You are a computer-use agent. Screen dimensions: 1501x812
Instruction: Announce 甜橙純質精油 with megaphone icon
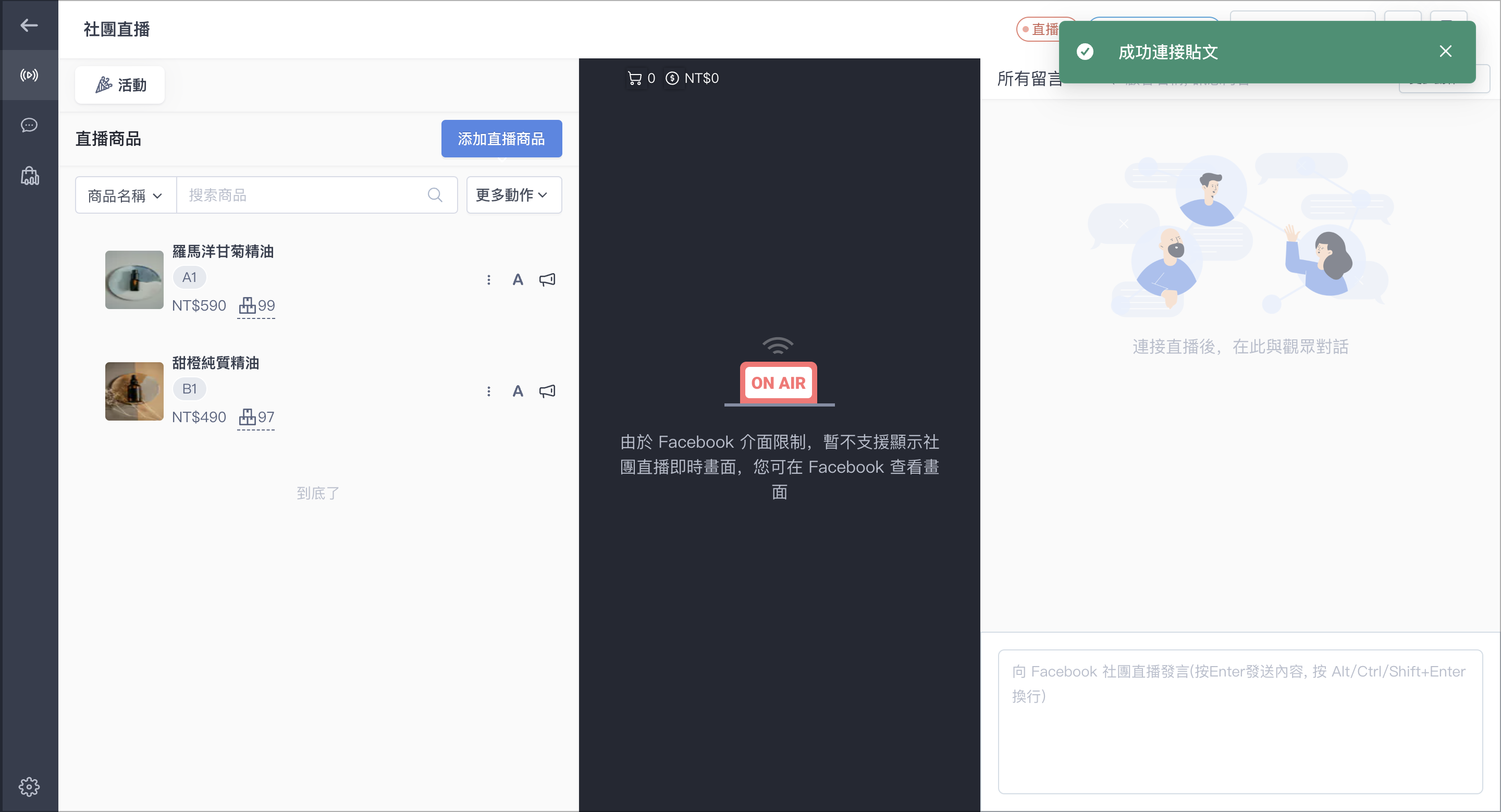pyautogui.click(x=547, y=391)
